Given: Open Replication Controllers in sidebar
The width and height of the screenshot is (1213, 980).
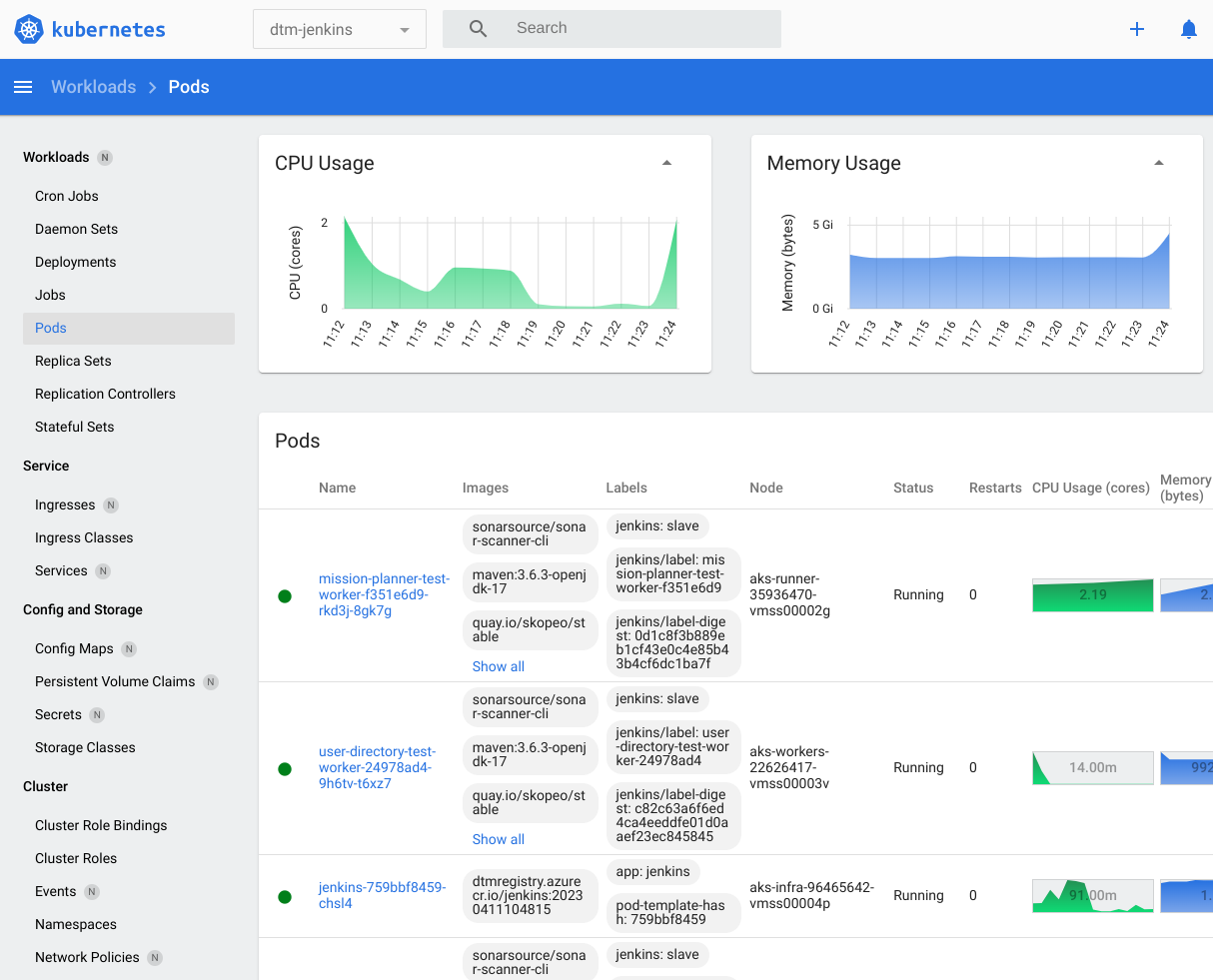Looking at the screenshot, I should 105,394.
